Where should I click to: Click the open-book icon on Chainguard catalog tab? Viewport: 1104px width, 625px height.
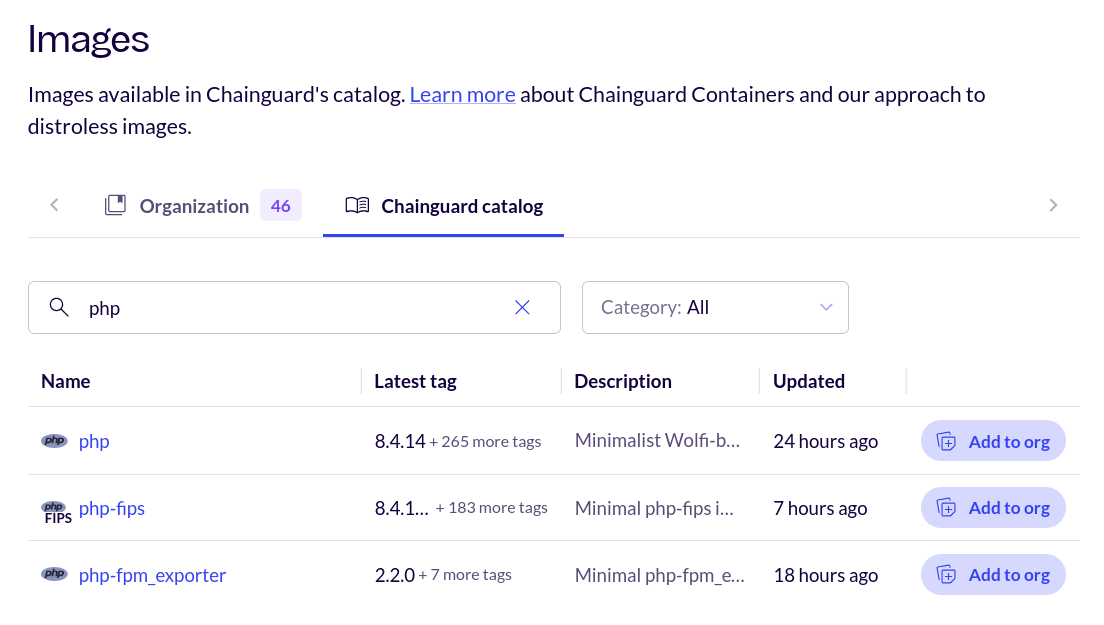[x=357, y=204]
